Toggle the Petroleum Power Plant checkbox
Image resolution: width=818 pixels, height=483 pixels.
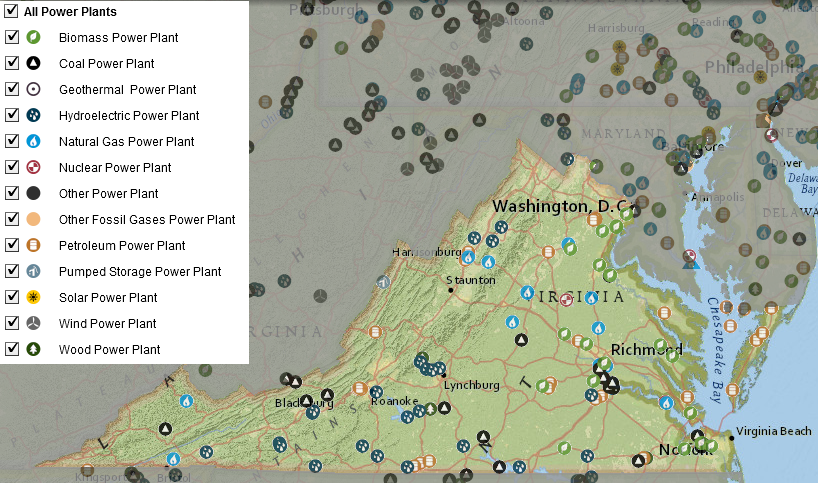tap(11, 245)
